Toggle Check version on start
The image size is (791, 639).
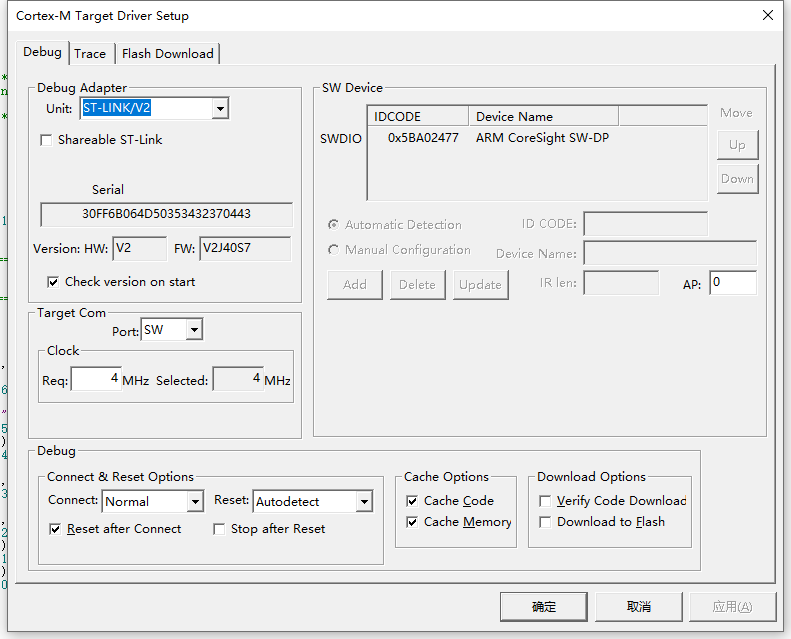pyautogui.click(x=53, y=282)
